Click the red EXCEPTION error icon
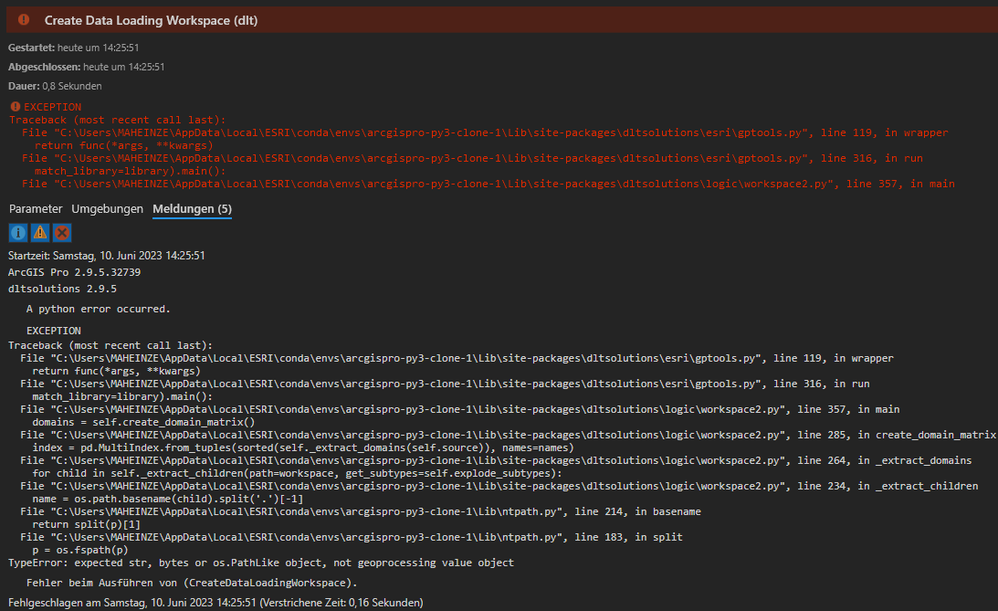The width and height of the screenshot is (998, 611). [15, 107]
